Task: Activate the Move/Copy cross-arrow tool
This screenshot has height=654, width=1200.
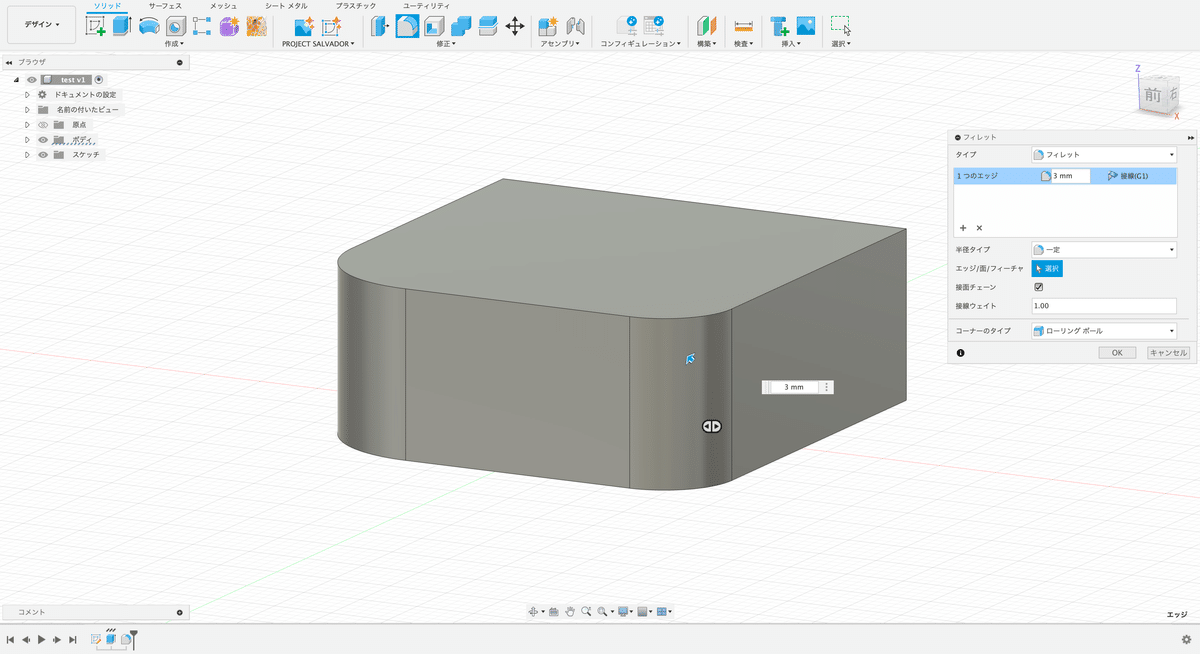Action: click(515, 27)
